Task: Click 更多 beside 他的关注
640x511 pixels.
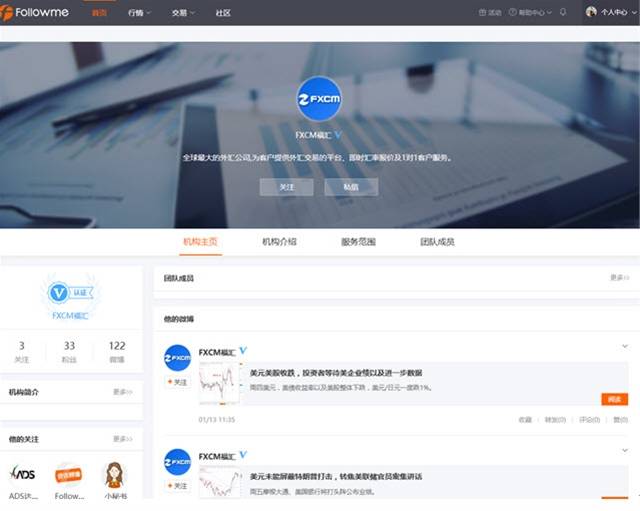Action: 123,439
